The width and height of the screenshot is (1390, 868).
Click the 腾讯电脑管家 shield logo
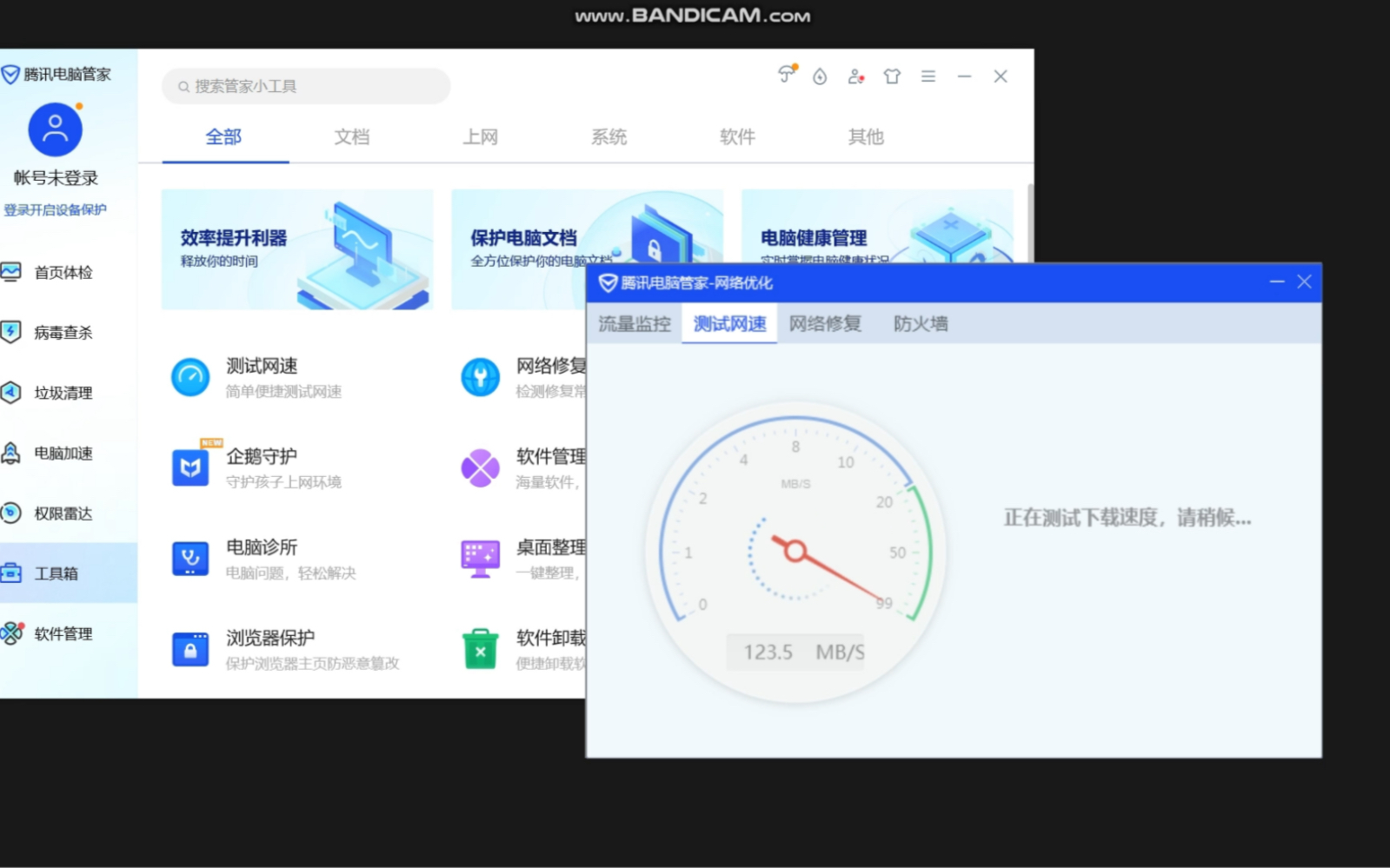click(10, 75)
